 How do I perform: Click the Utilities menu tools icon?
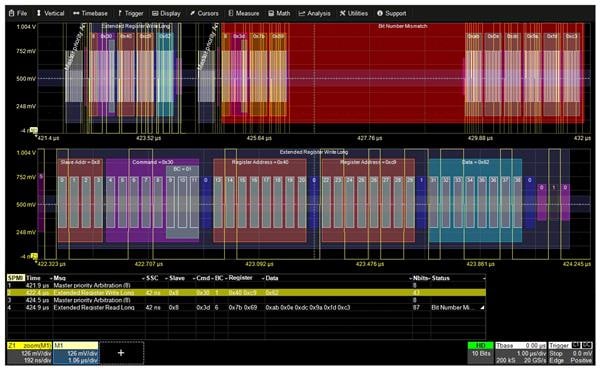pyautogui.click(x=342, y=13)
